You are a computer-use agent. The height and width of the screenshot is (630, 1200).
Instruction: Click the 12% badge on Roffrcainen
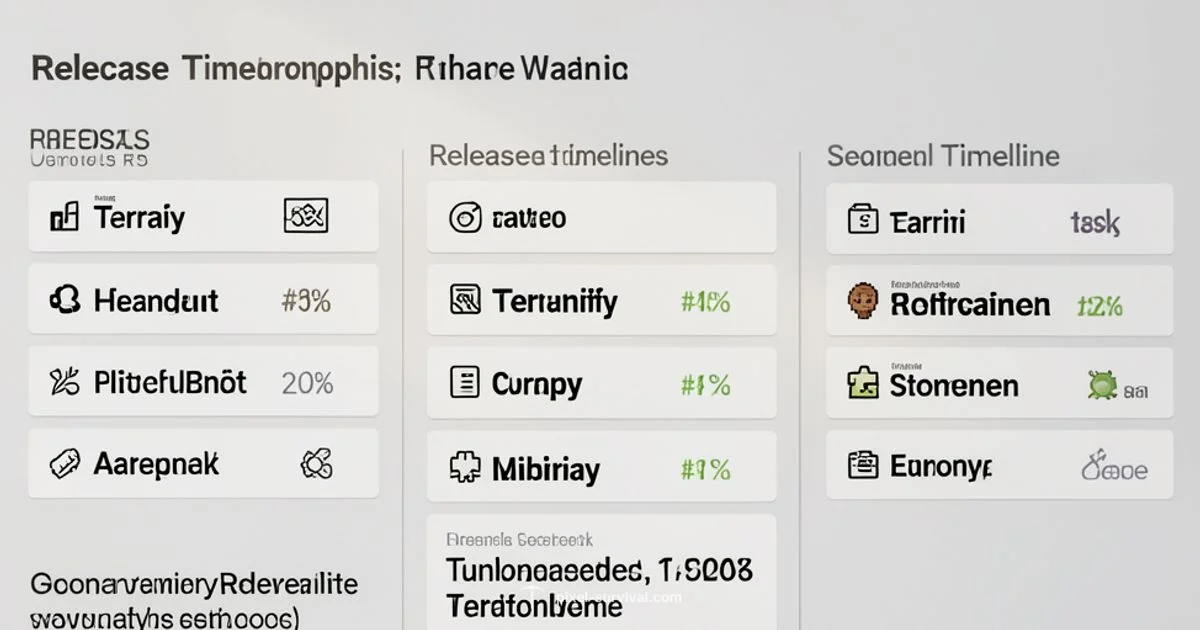pos(1099,305)
